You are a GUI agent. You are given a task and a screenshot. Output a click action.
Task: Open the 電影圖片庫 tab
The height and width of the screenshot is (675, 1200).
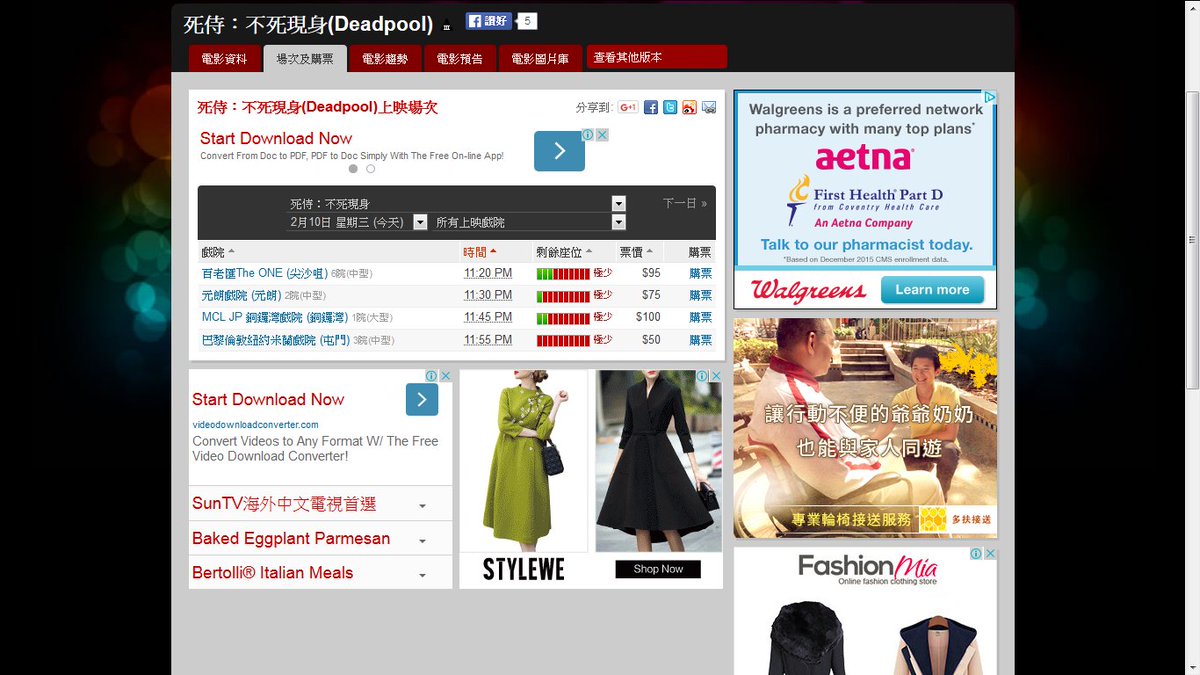[x=540, y=59]
